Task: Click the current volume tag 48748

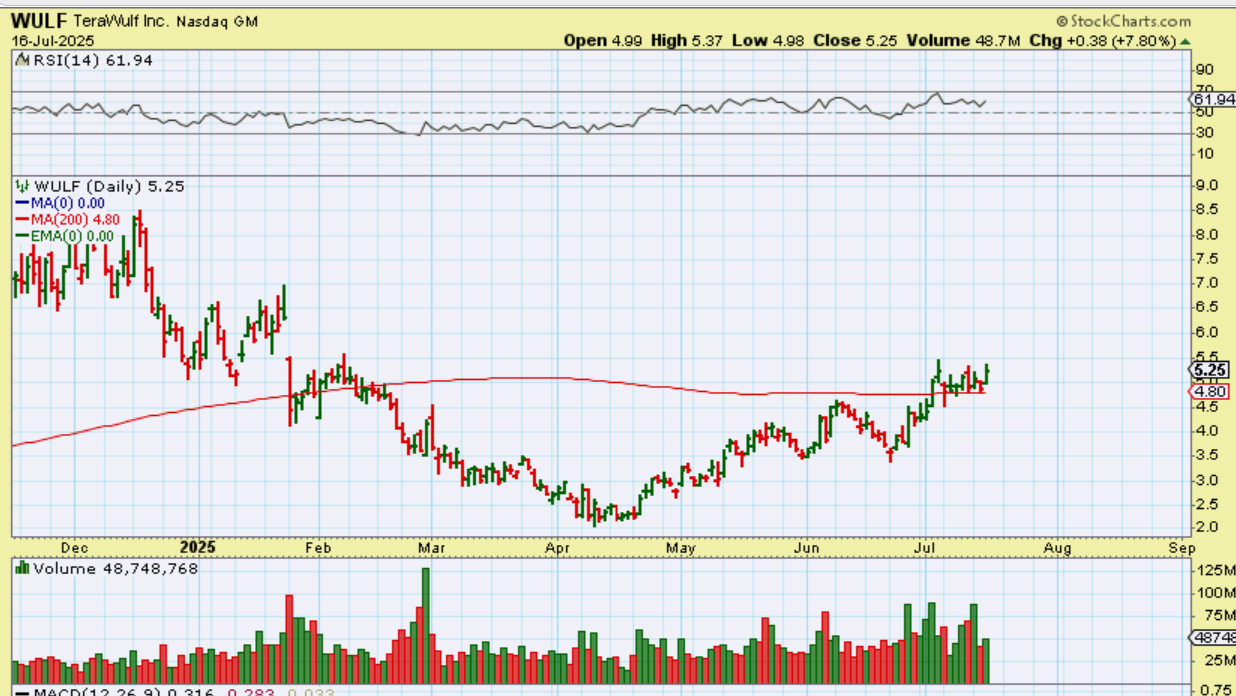Action: click(1213, 637)
